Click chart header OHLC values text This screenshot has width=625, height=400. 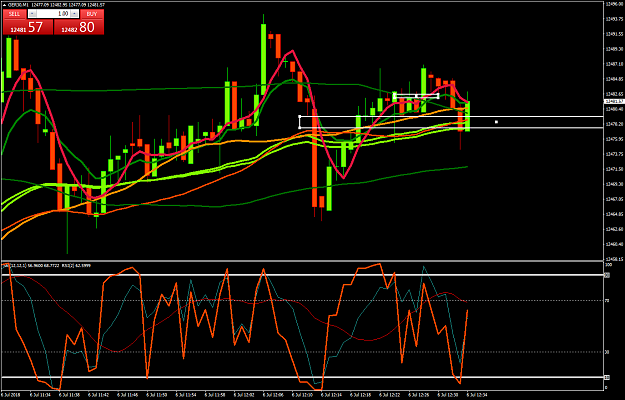click(x=68, y=5)
